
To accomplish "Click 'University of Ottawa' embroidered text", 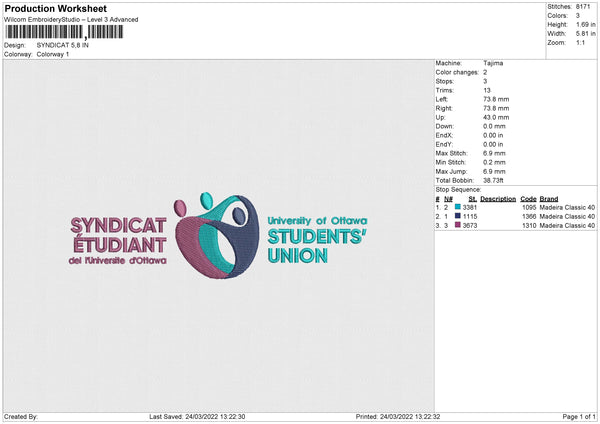I will point(317,221).
